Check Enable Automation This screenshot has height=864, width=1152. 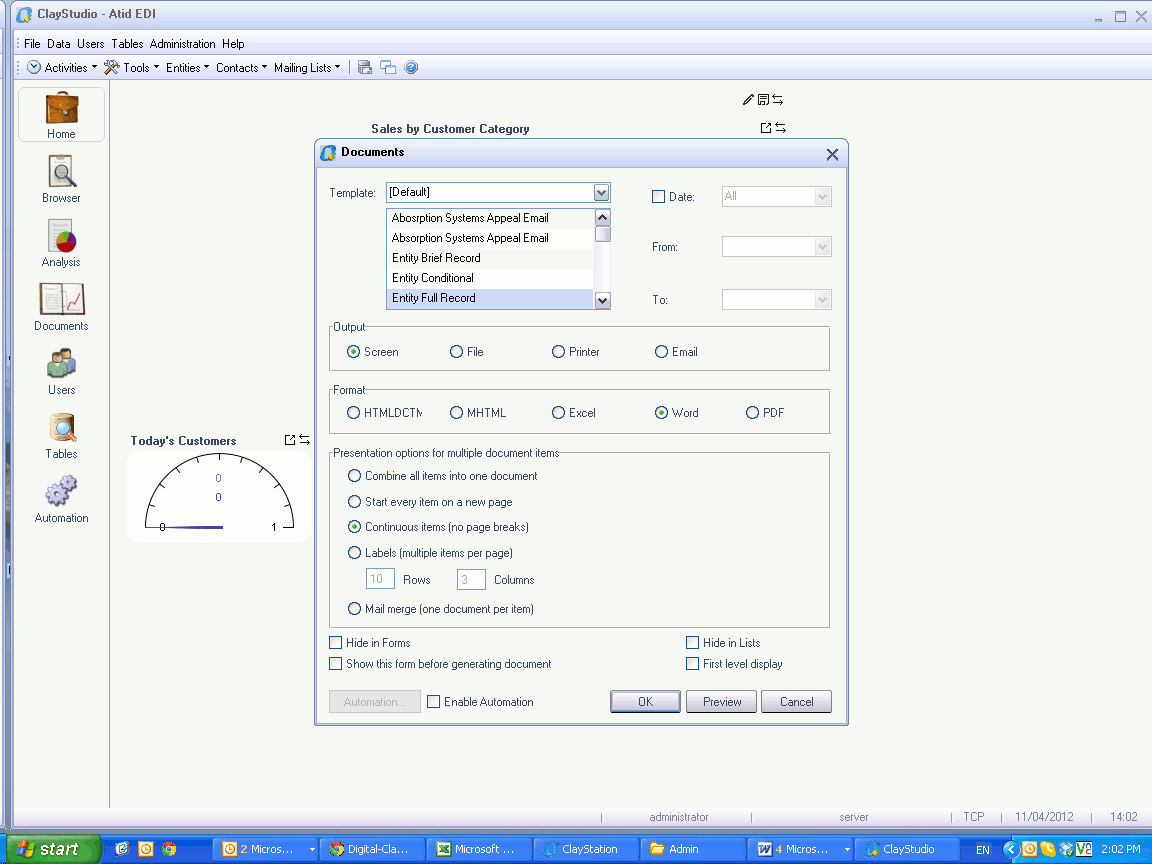tap(433, 702)
